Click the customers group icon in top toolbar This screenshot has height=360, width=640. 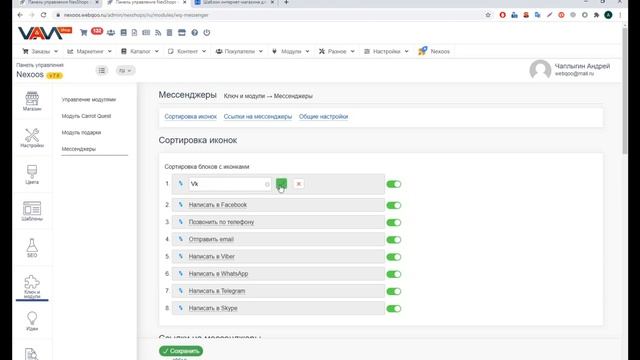[x=111, y=33]
